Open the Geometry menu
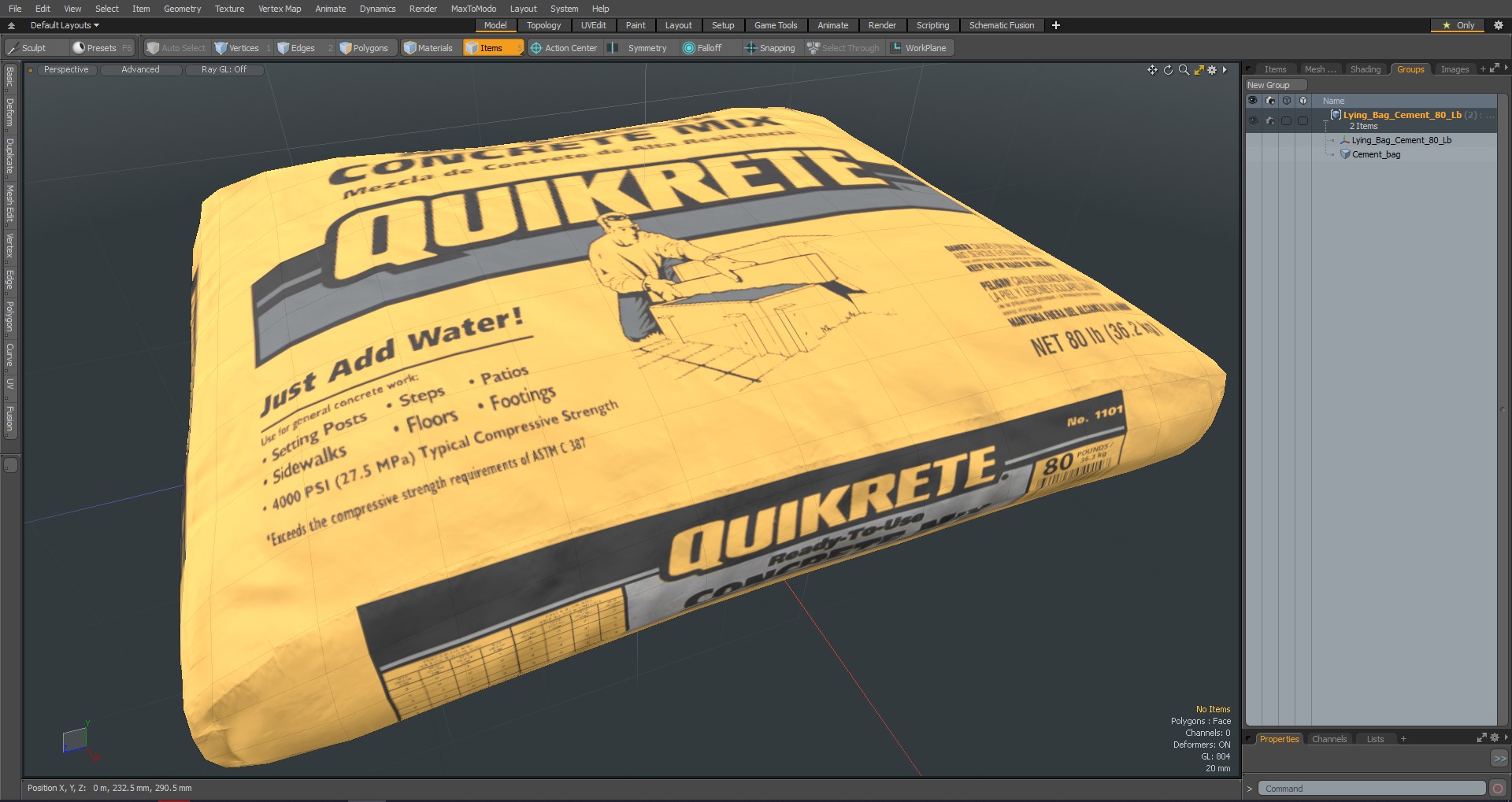The width and height of the screenshot is (1512, 802). [x=182, y=9]
